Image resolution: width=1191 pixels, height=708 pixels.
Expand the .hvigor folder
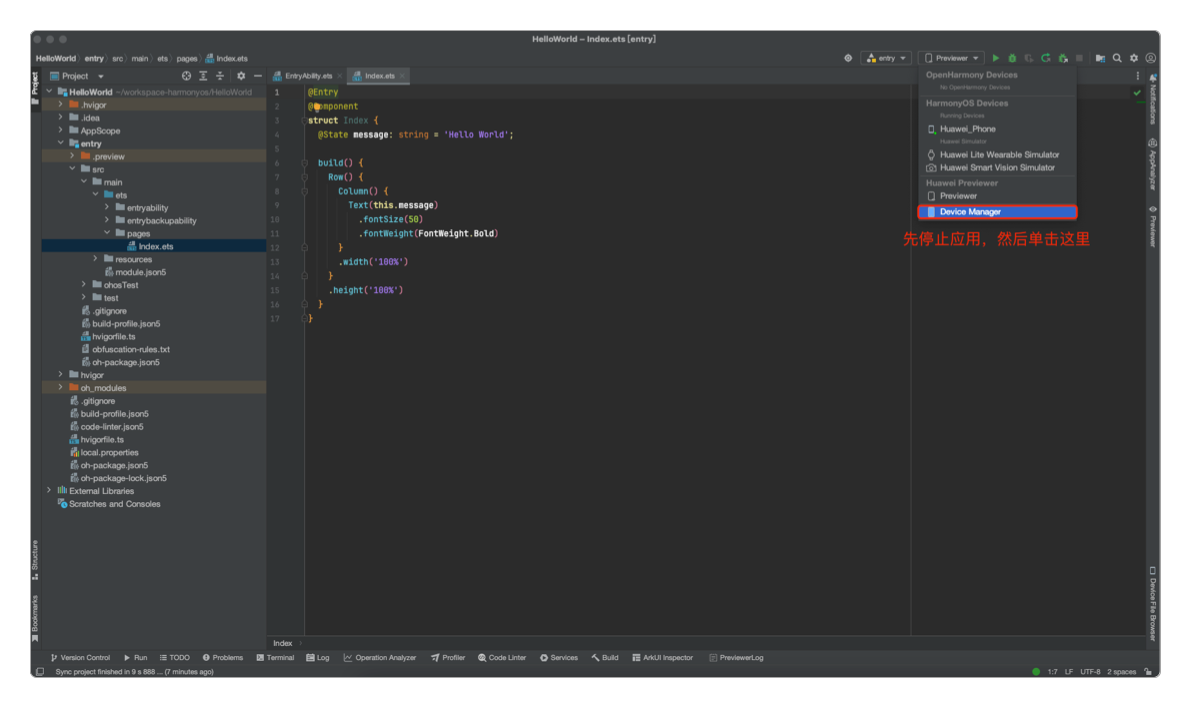click(61, 105)
